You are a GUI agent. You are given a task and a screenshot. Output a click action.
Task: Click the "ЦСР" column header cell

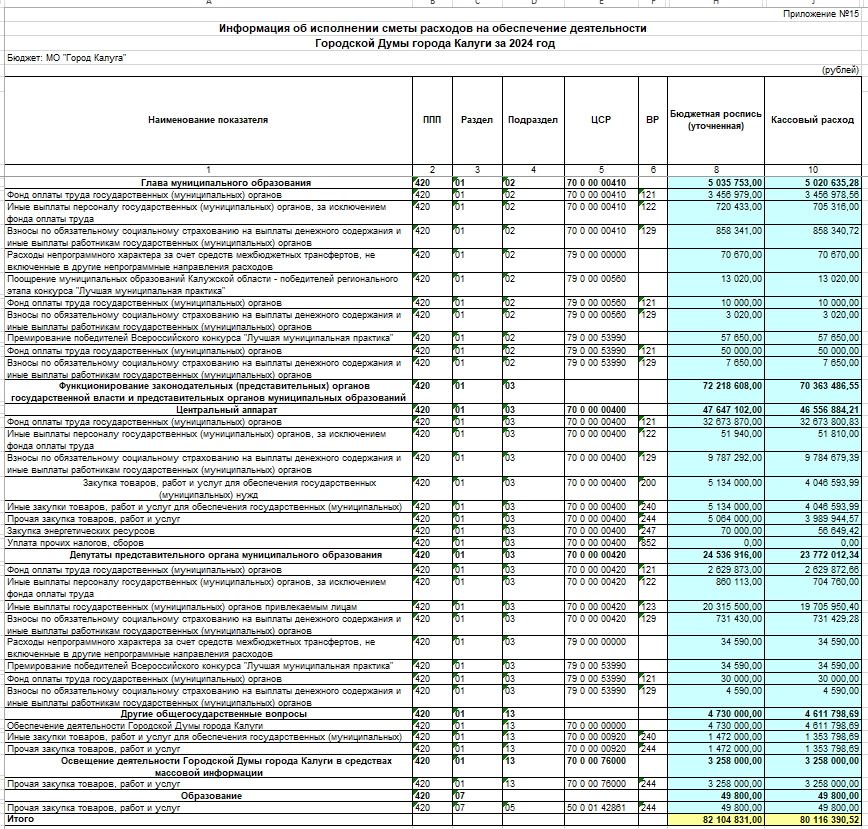[x=600, y=120]
